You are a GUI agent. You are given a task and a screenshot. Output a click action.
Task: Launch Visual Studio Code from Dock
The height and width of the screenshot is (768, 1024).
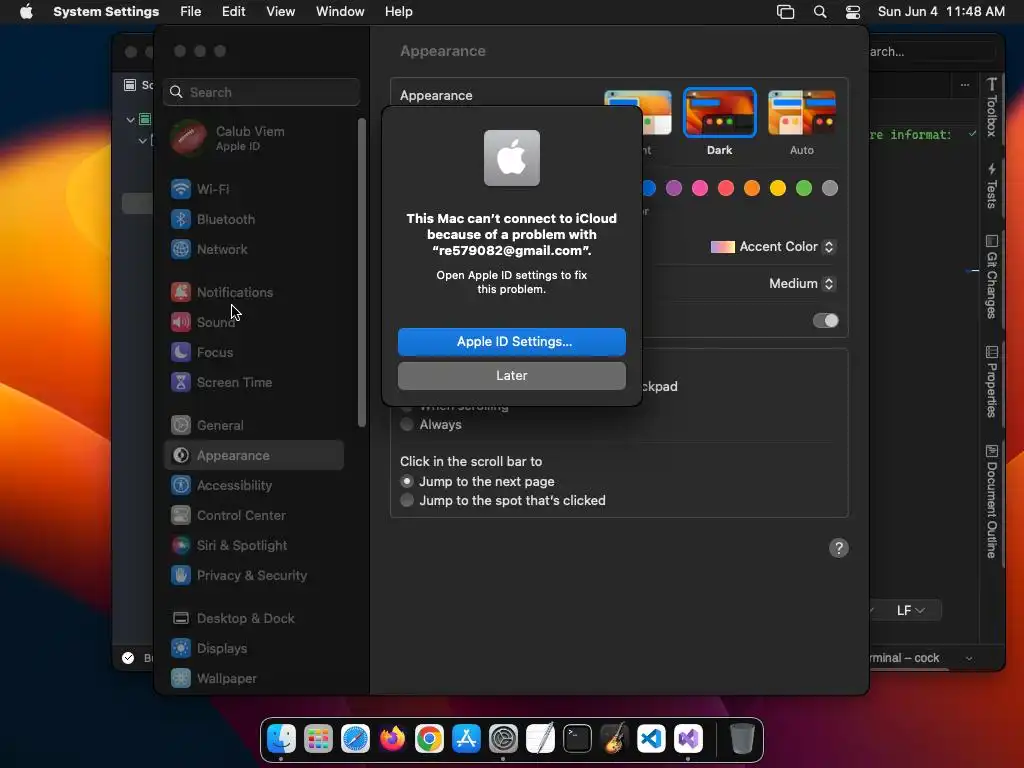pyautogui.click(x=651, y=739)
